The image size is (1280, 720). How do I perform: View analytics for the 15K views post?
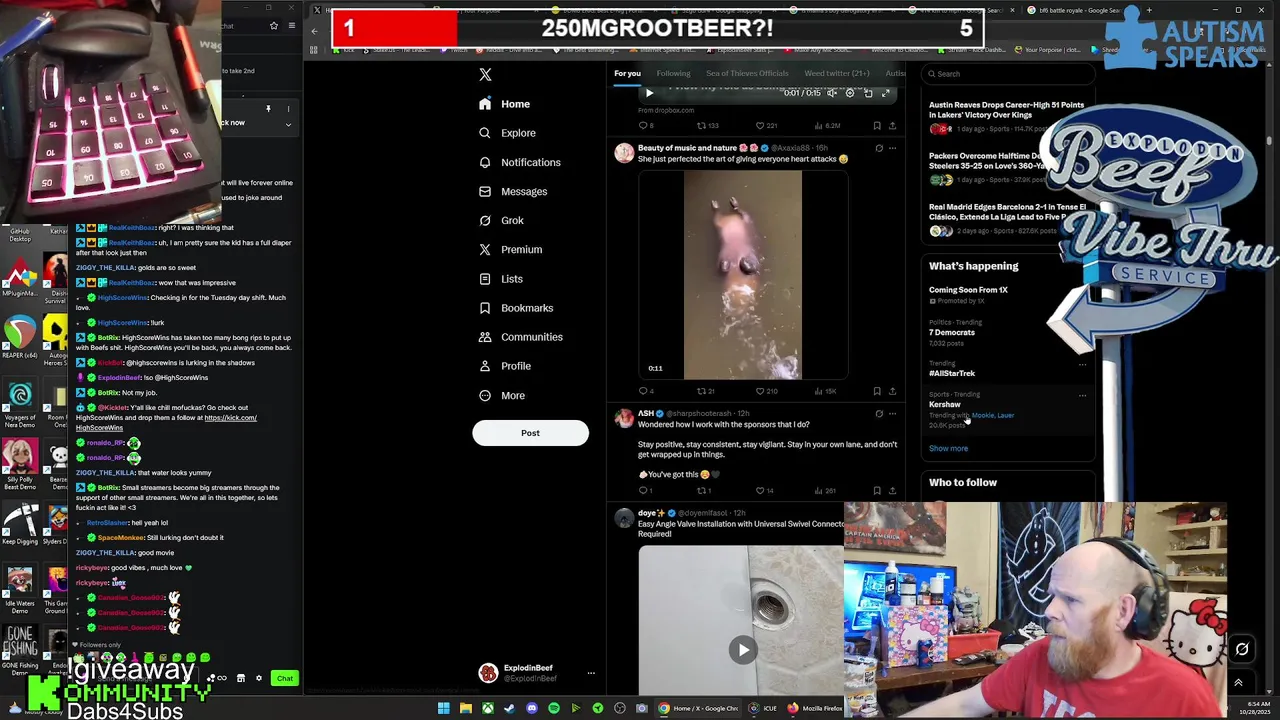coord(825,391)
